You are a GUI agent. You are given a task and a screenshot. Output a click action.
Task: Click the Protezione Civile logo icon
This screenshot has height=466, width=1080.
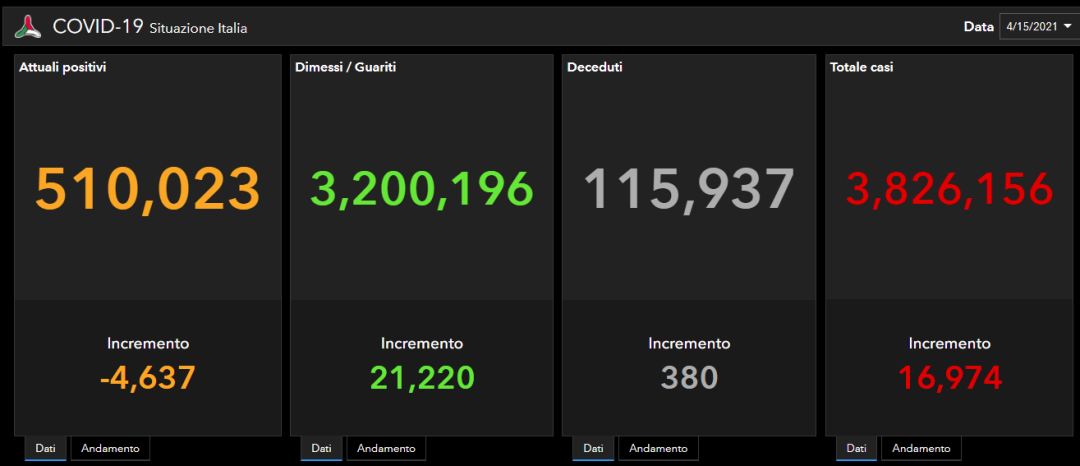tap(28, 27)
